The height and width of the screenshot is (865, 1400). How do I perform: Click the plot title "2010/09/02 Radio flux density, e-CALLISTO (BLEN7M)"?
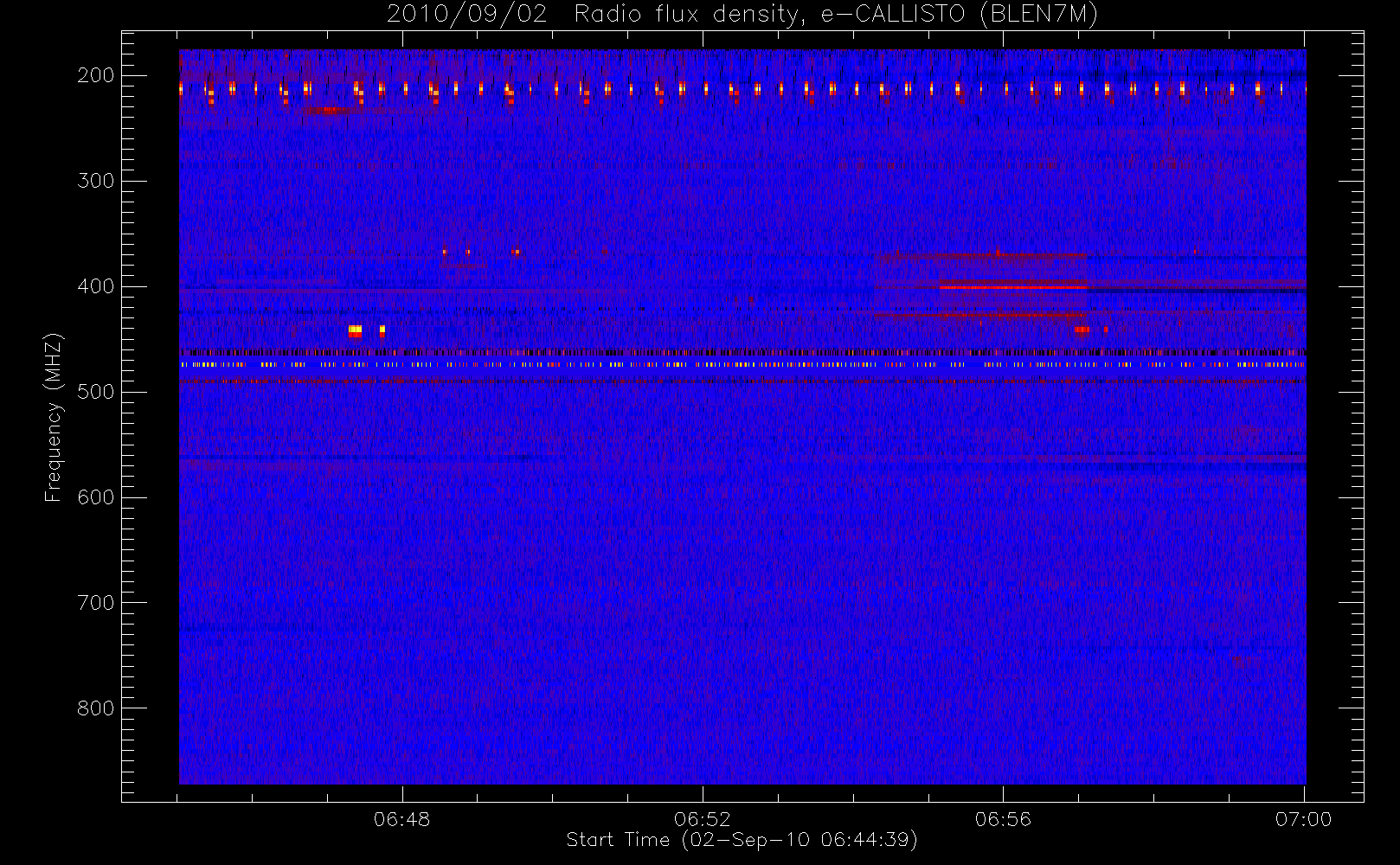(x=742, y=15)
